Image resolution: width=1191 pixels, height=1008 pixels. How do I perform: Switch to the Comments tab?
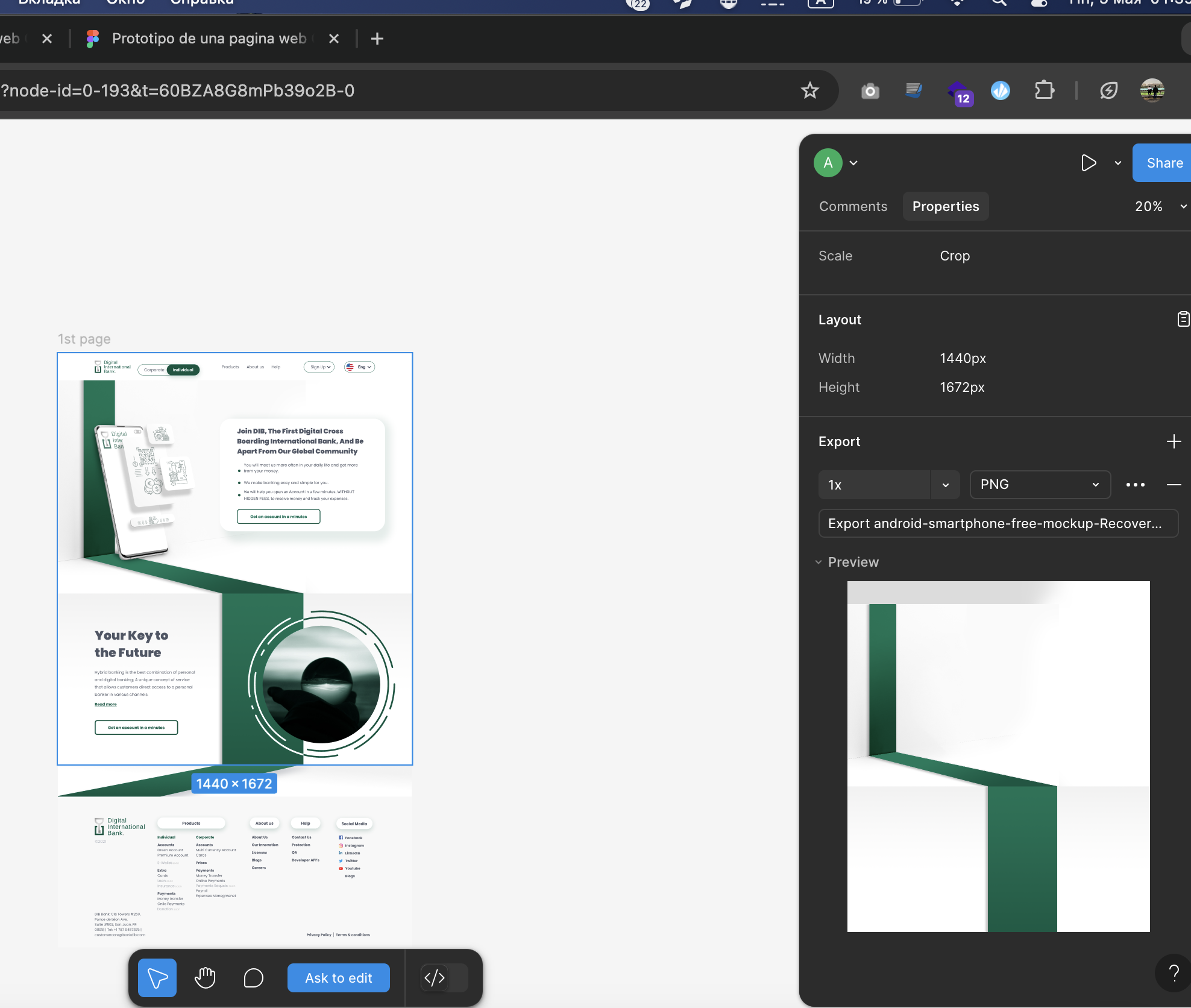tap(853, 206)
